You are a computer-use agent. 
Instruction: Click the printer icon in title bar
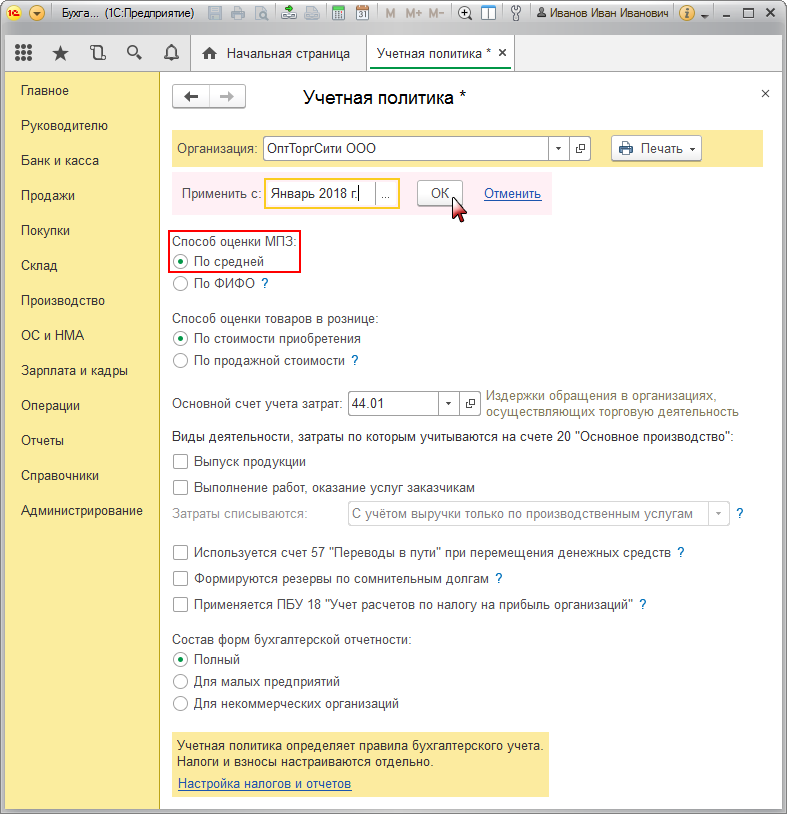(238, 13)
